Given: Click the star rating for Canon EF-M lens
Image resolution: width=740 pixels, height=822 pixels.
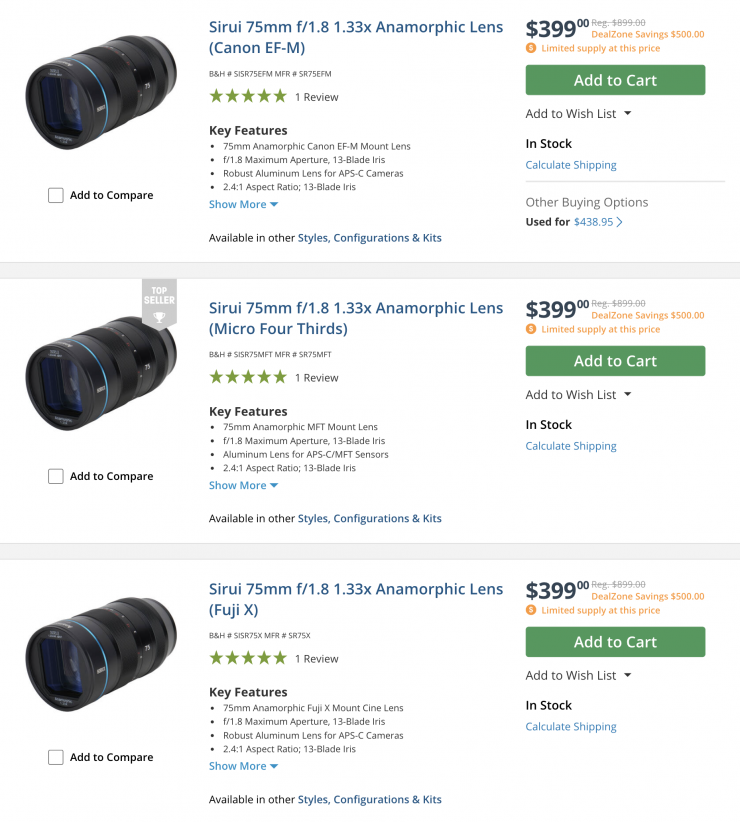Looking at the screenshot, I should click(x=247, y=97).
